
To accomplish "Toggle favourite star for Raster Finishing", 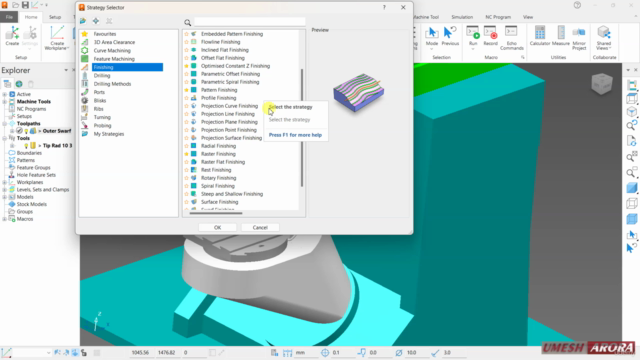I will [x=187, y=154].
